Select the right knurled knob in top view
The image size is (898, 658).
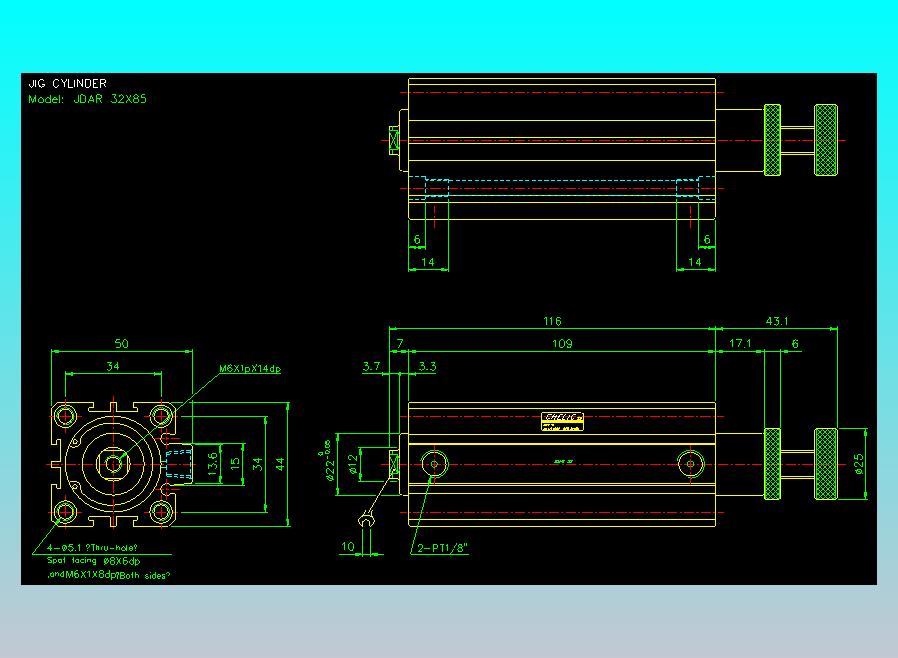point(826,140)
